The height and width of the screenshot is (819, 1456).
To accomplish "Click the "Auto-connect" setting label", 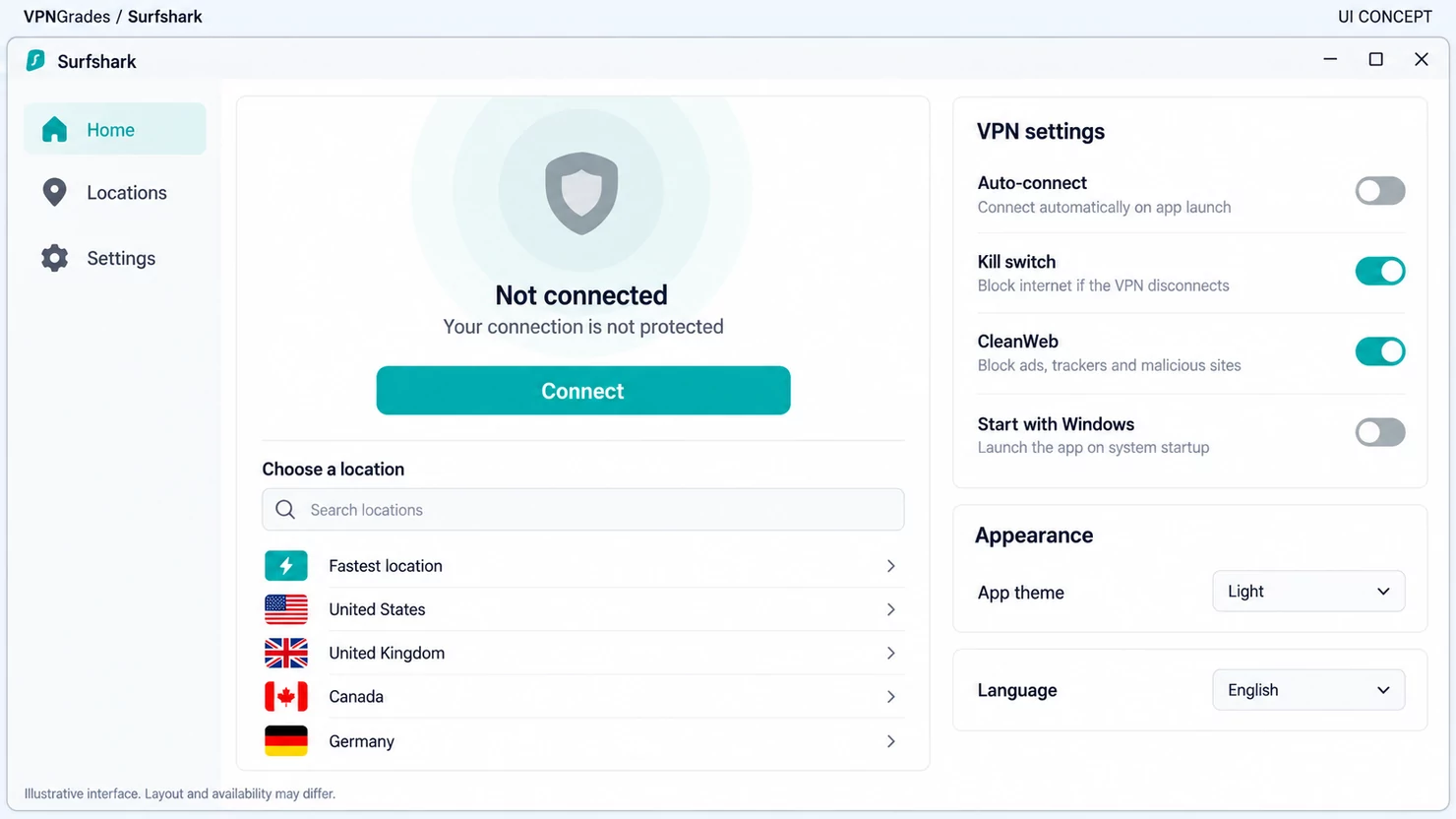I will tap(1032, 183).
